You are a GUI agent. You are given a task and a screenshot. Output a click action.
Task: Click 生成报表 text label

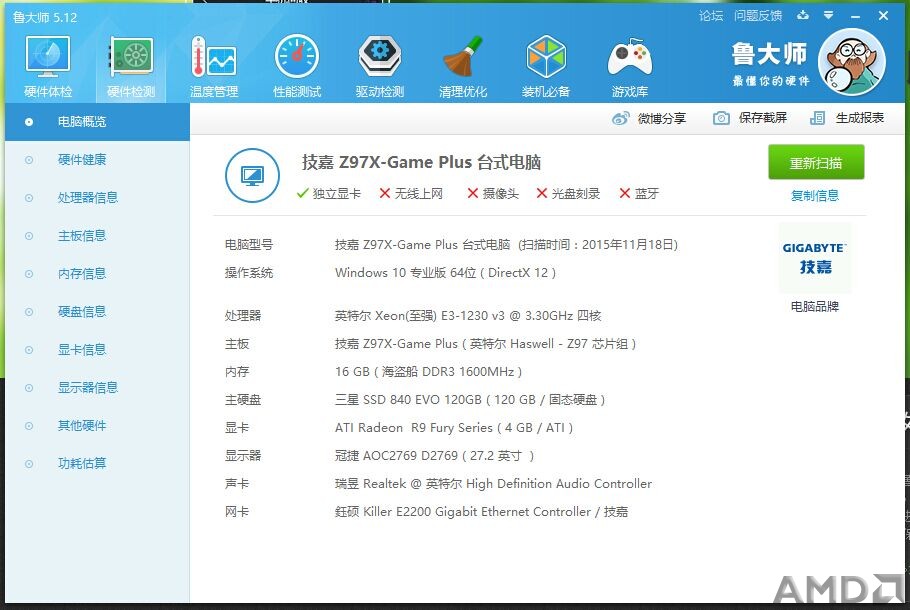(860, 118)
